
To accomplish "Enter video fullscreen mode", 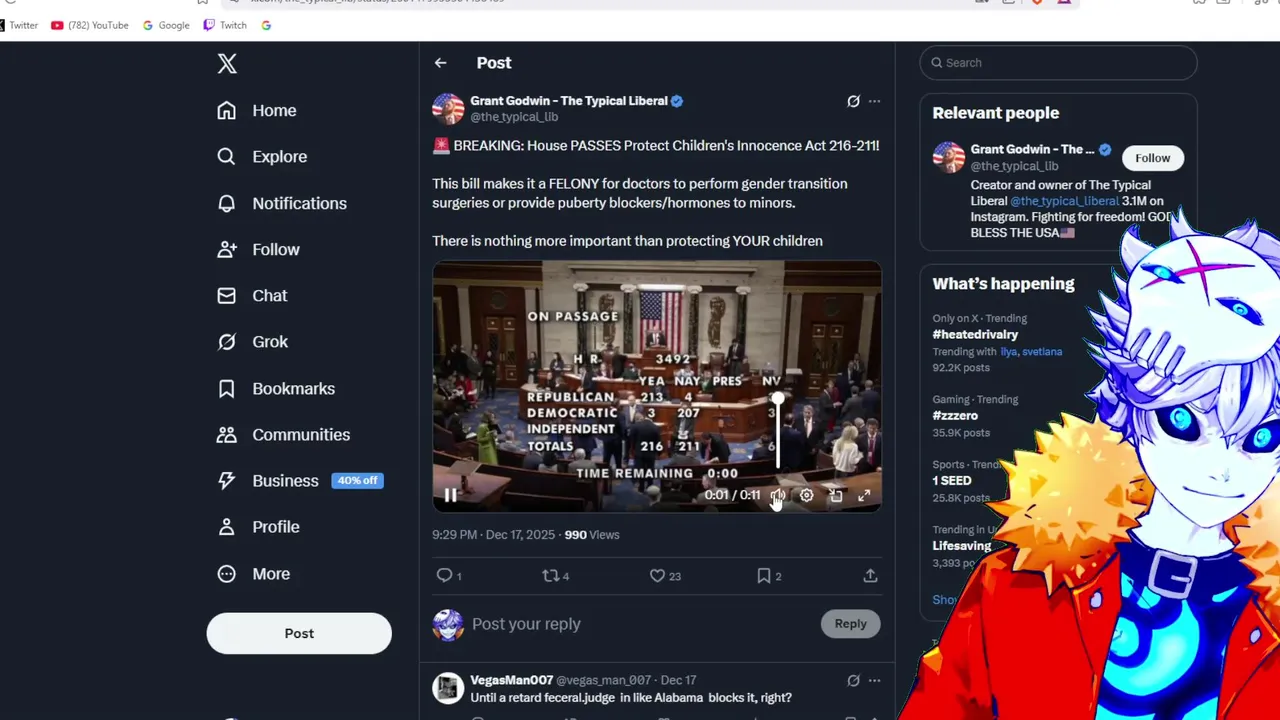I will 864,495.
